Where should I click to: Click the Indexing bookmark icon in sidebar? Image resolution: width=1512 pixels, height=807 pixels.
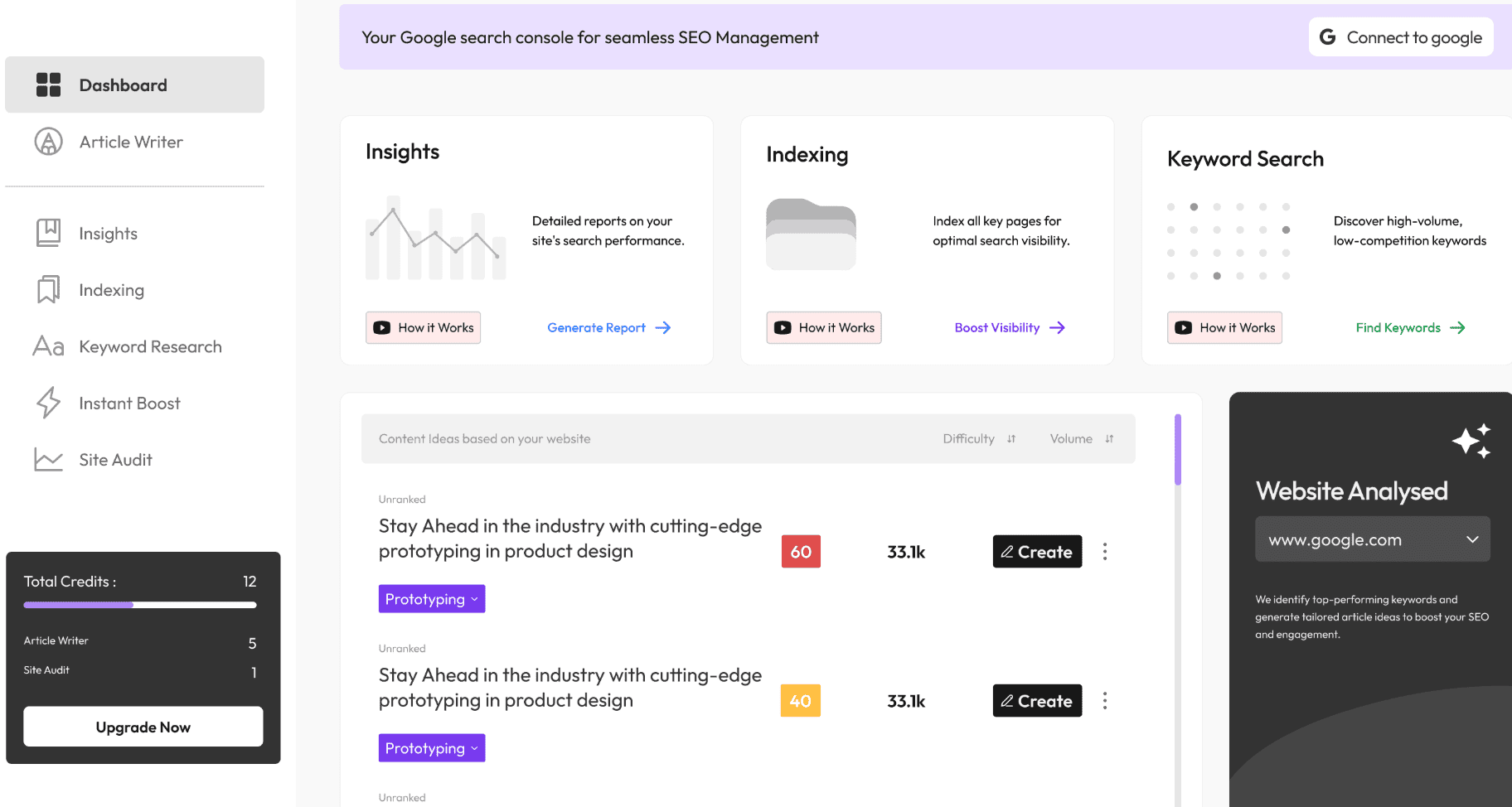[x=49, y=290]
